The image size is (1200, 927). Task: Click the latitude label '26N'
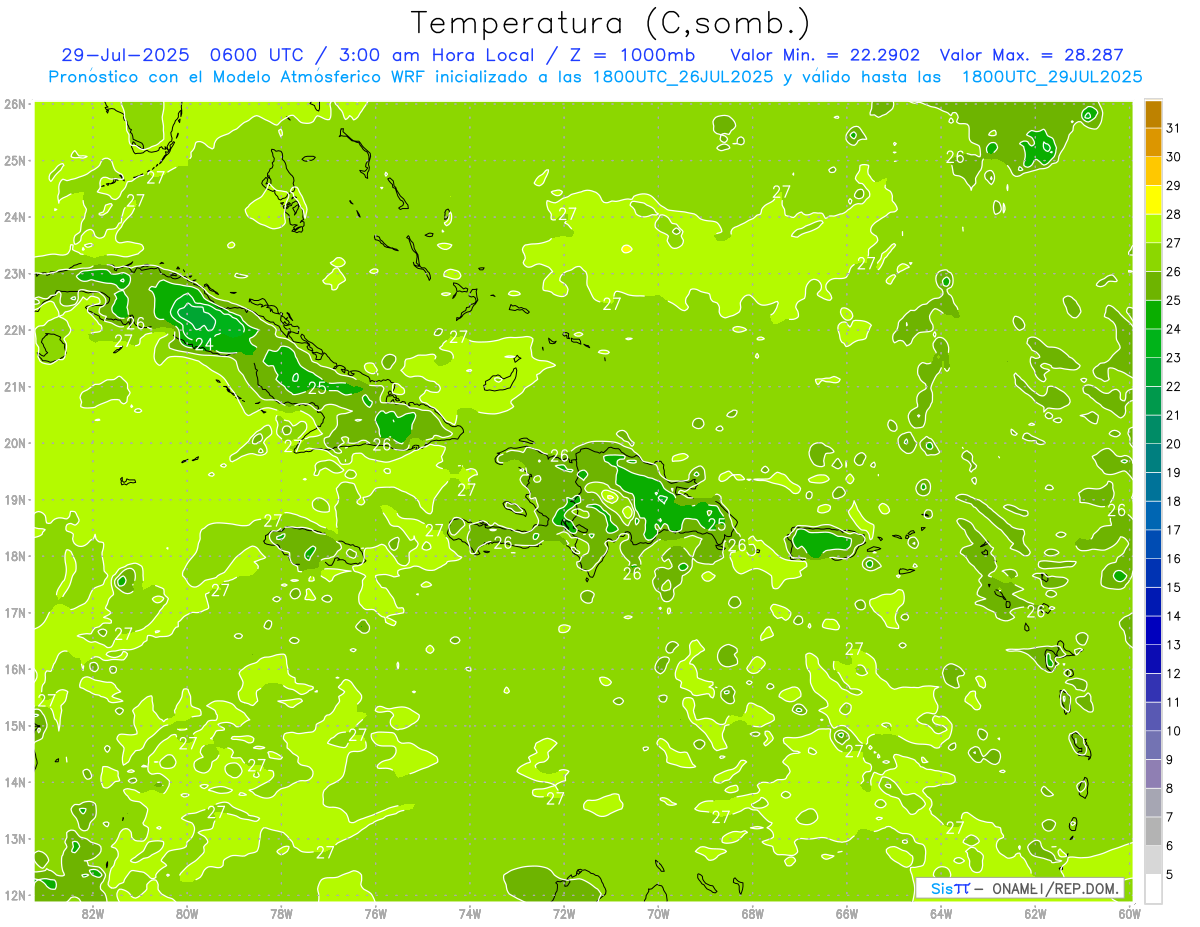[14, 104]
